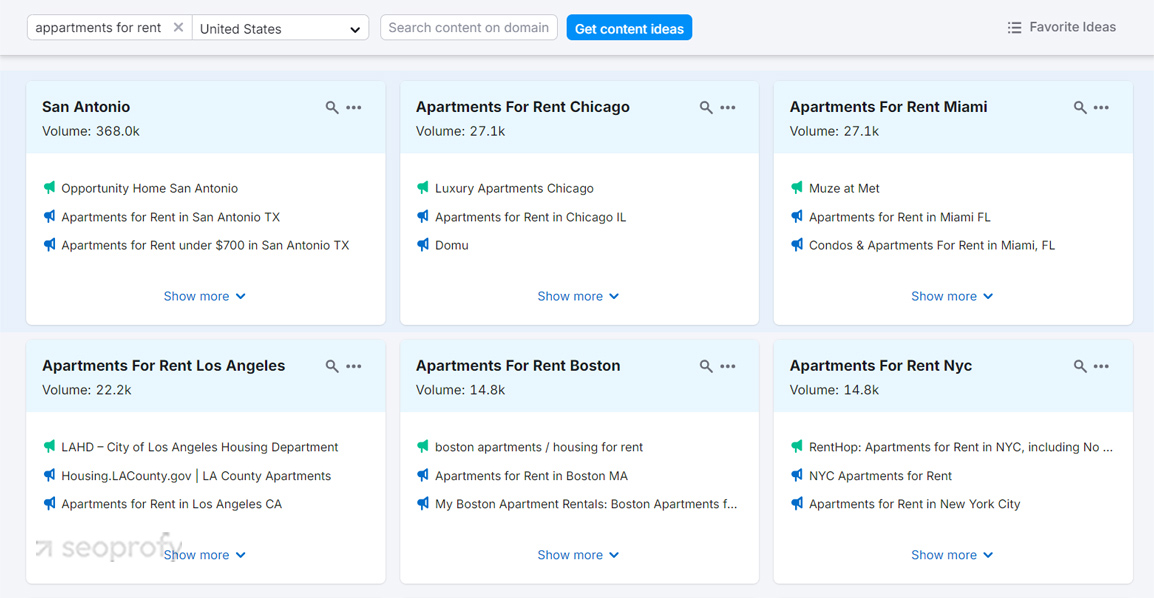This screenshot has width=1154, height=598.
Task: Click green megaphone beside Luxury Apartments Chicago
Action: (x=422, y=188)
